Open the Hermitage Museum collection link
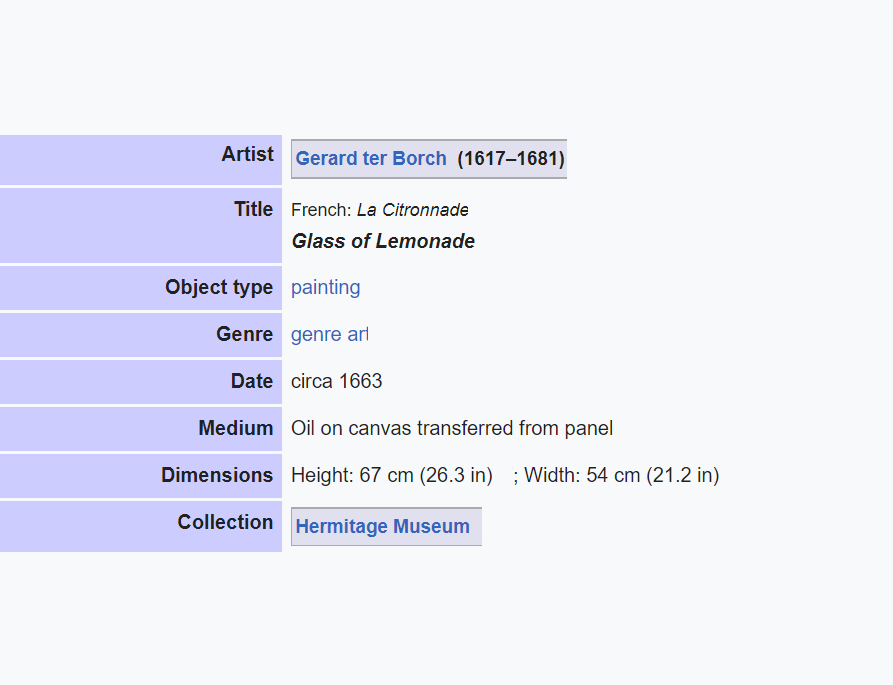The width and height of the screenshot is (893, 685). [383, 526]
